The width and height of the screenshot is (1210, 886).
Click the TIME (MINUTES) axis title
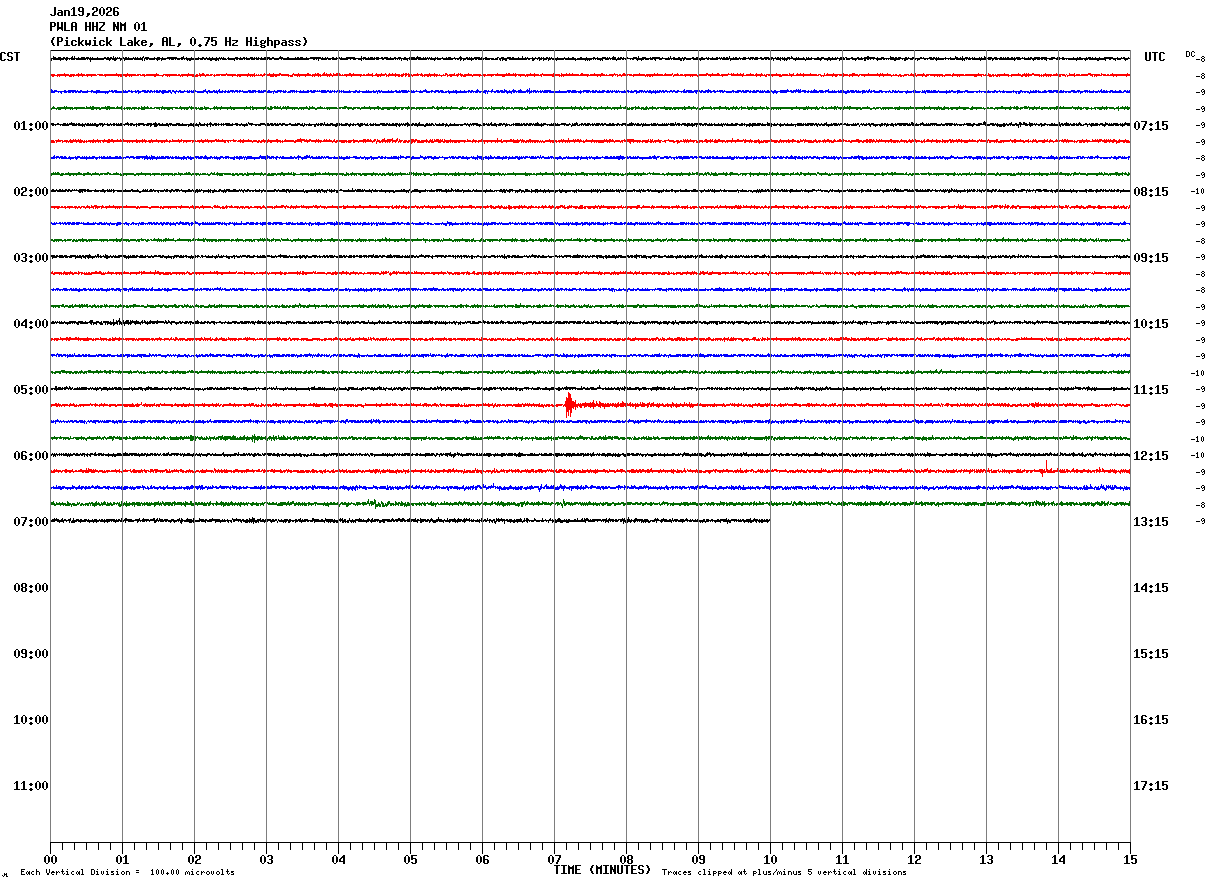coord(602,870)
